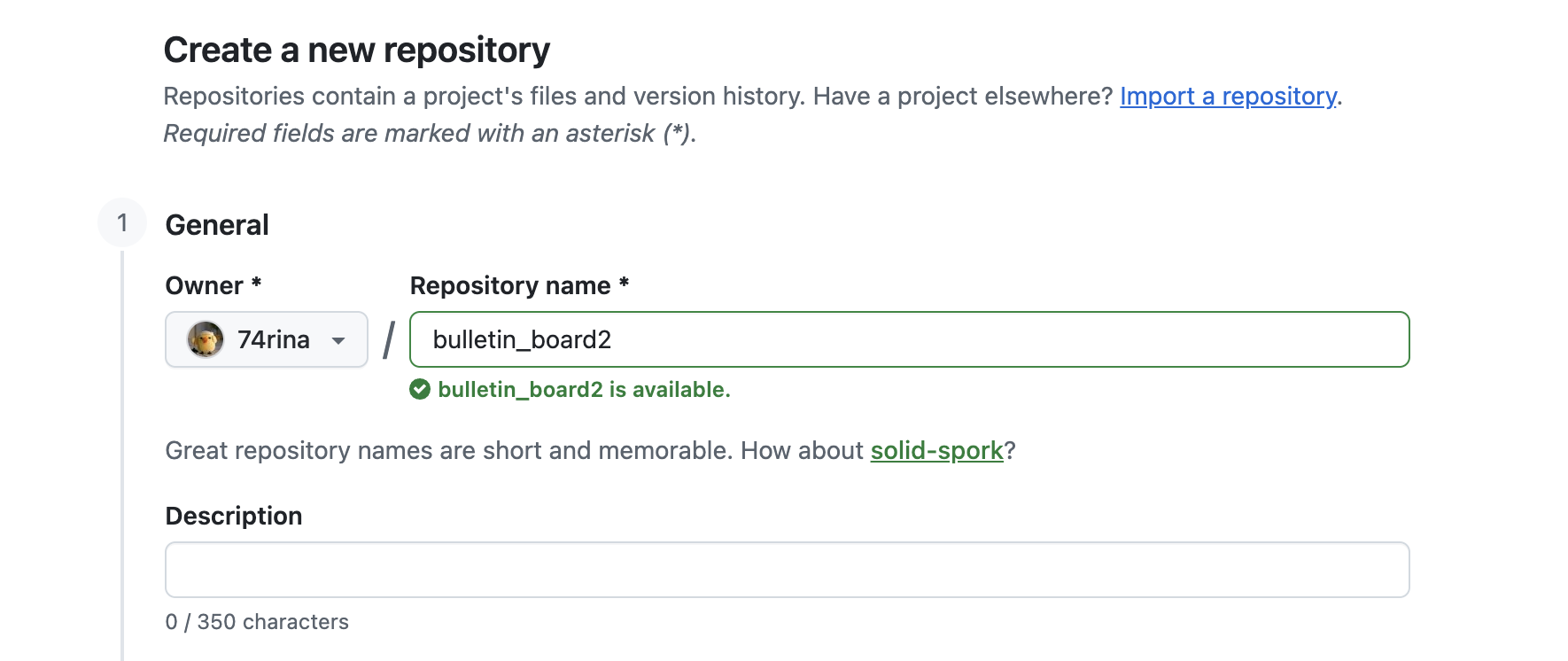Click the Required fields asterisk note

click(x=430, y=134)
